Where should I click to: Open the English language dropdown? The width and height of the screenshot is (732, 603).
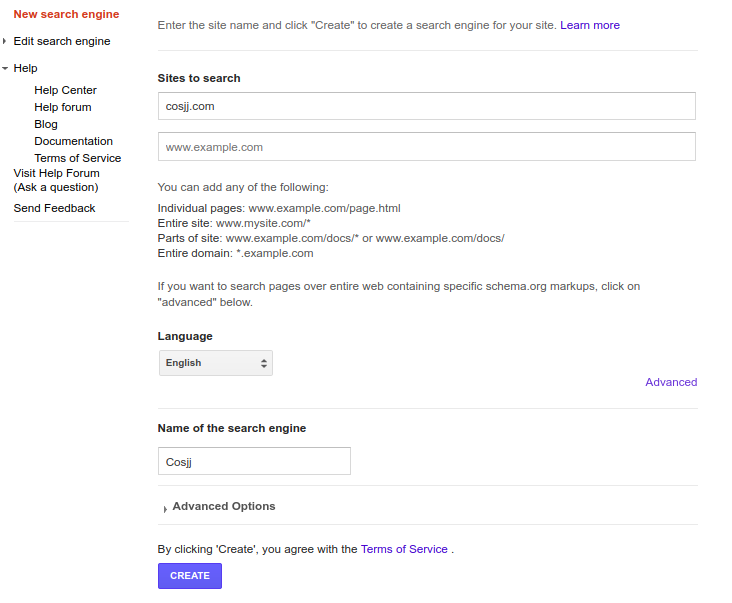[x=216, y=363]
